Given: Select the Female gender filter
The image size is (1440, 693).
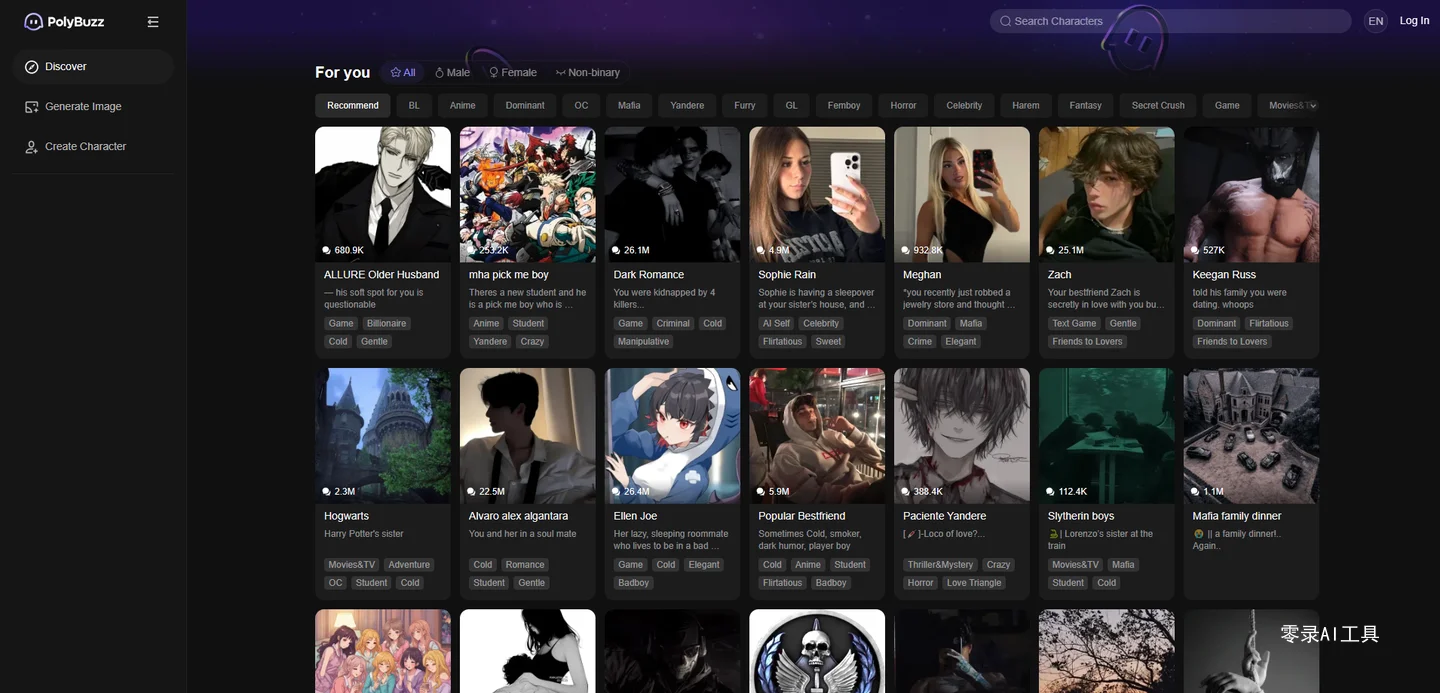Looking at the screenshot, I should (x=512, y=73).
